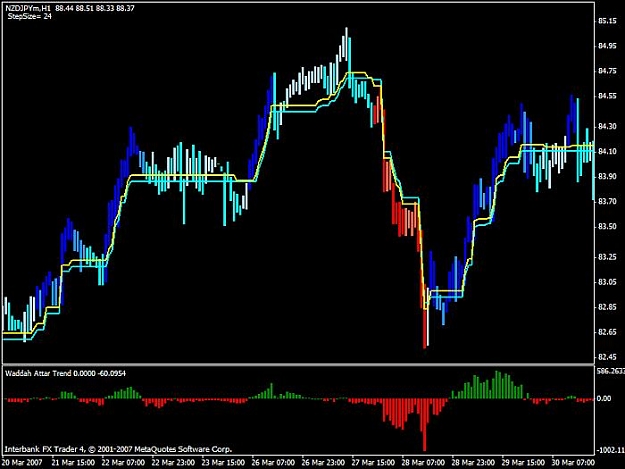Click the 26 Mar 07:00 time label

coord(273,463)
